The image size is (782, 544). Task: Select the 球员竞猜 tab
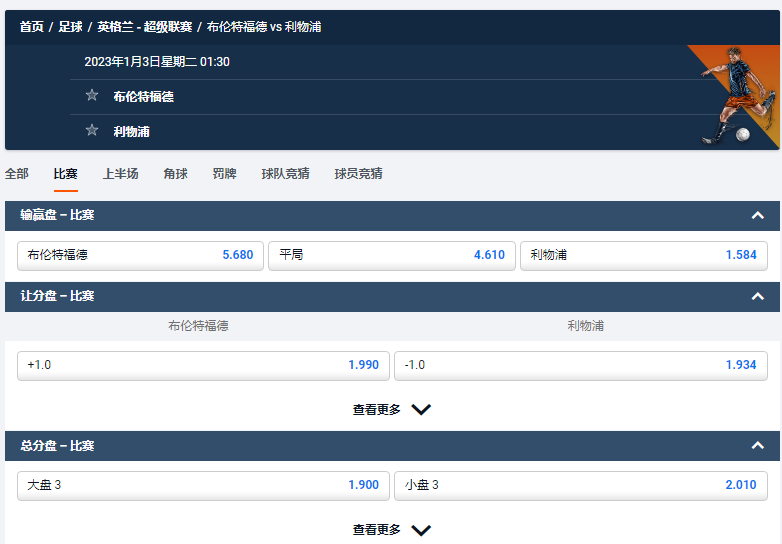[x=358, y=173]
